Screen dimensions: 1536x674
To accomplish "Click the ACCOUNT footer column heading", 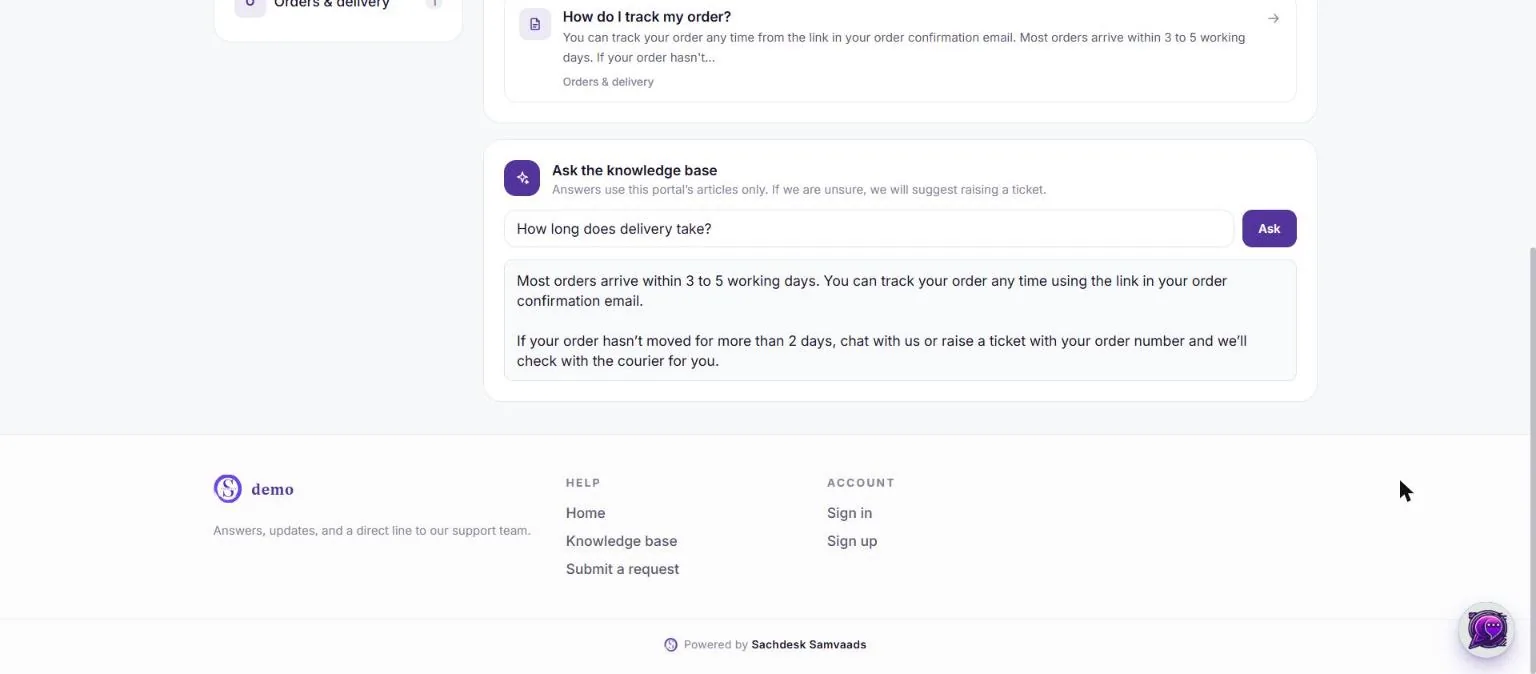I will point(861,483).
